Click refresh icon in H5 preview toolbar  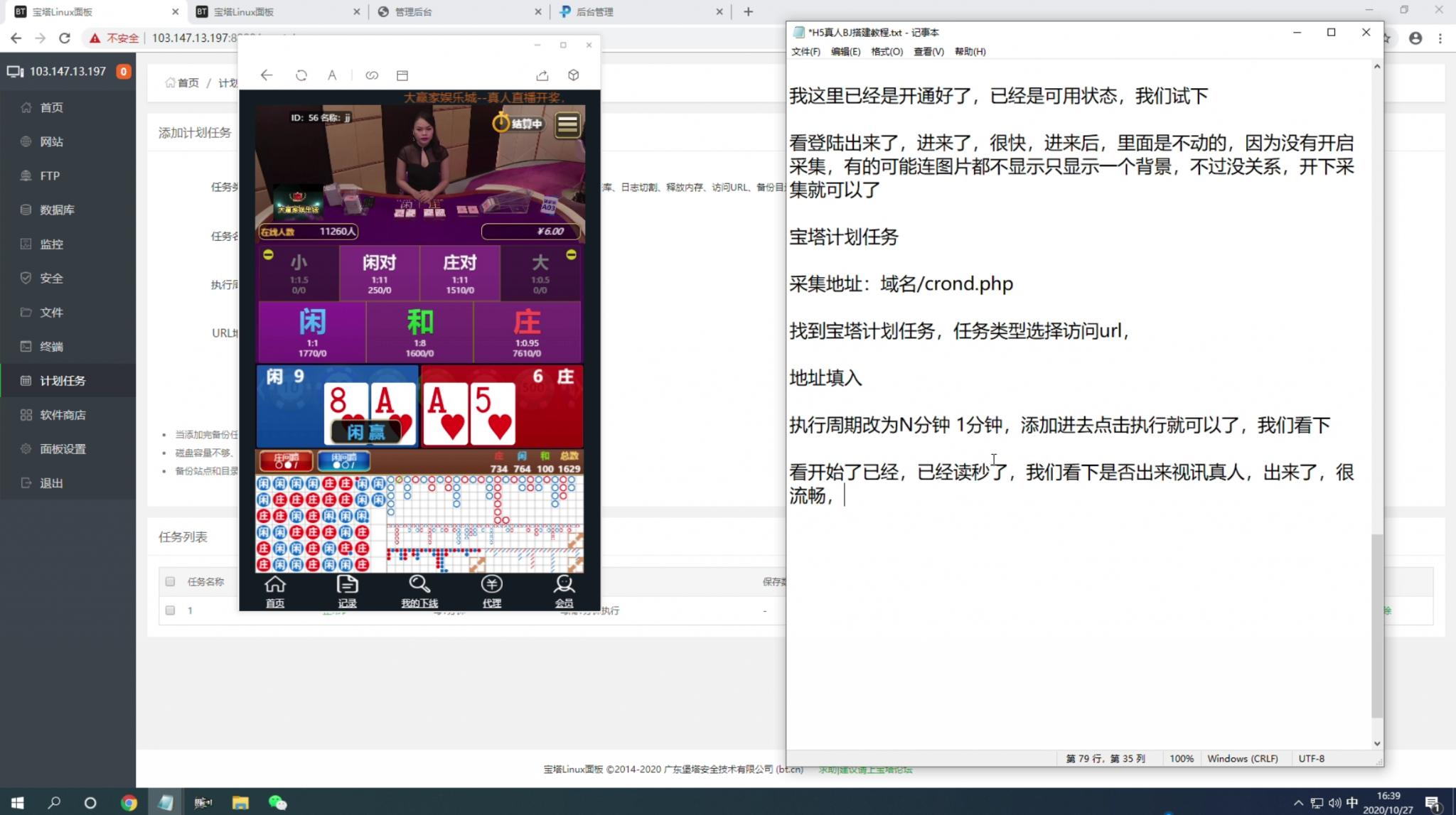coord(301,75)
